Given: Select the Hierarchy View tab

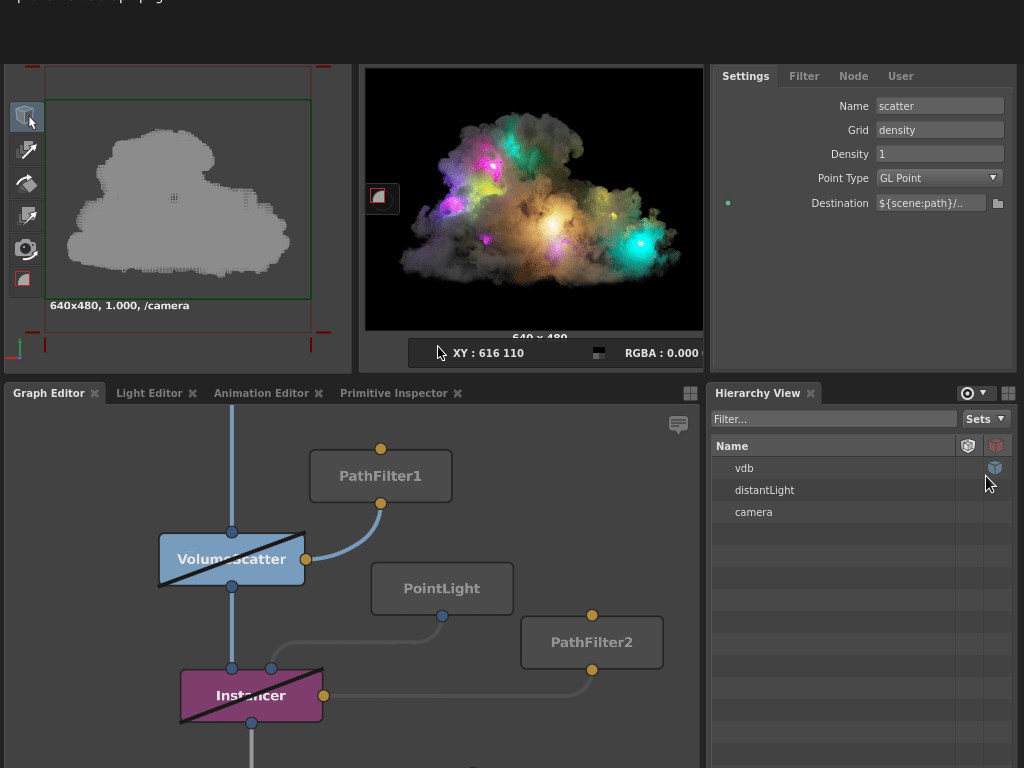Looking at the screenshot, I should (x=757, y=393).
